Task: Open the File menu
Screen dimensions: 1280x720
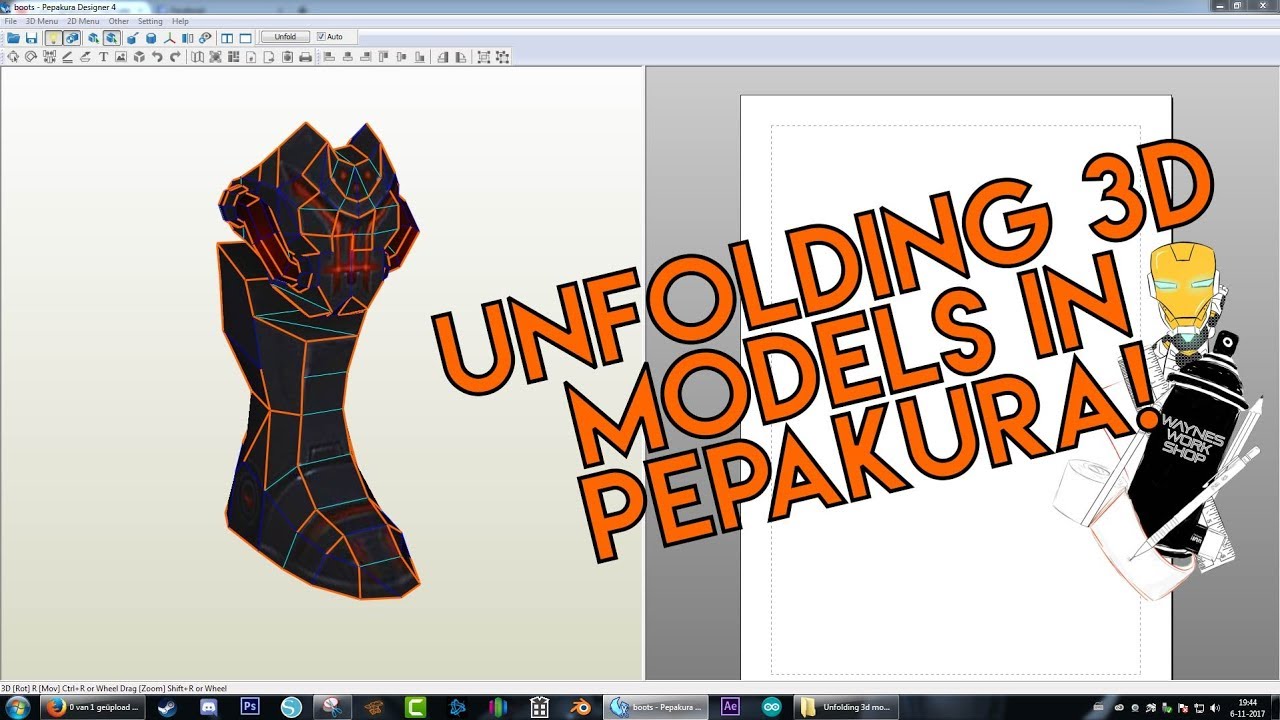Action: (x=10, y=21)
